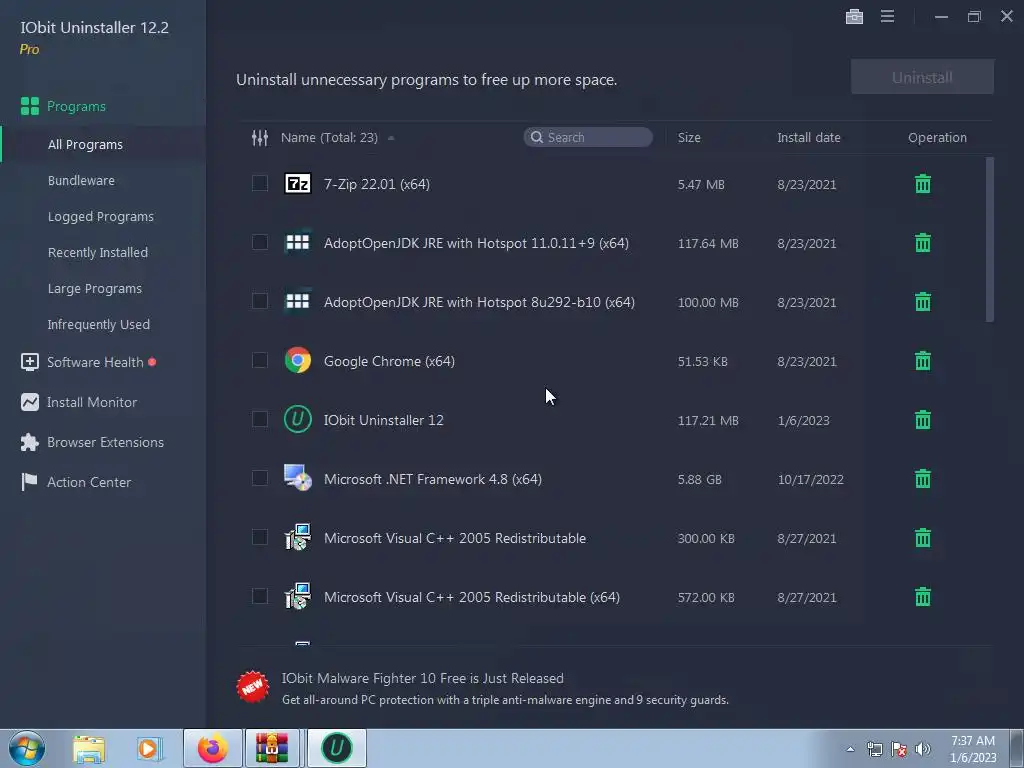The width and height of the screenshot is (1024, 768).
Task: Click the Microsoft .NET Framework icon
Action: [298, 478]
